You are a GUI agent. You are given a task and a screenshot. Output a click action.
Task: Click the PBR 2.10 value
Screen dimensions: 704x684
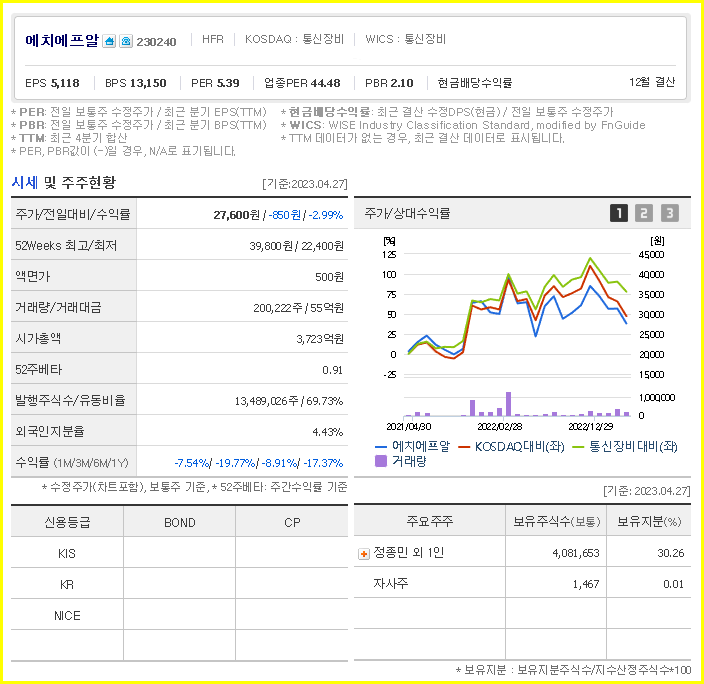point(402,83)
